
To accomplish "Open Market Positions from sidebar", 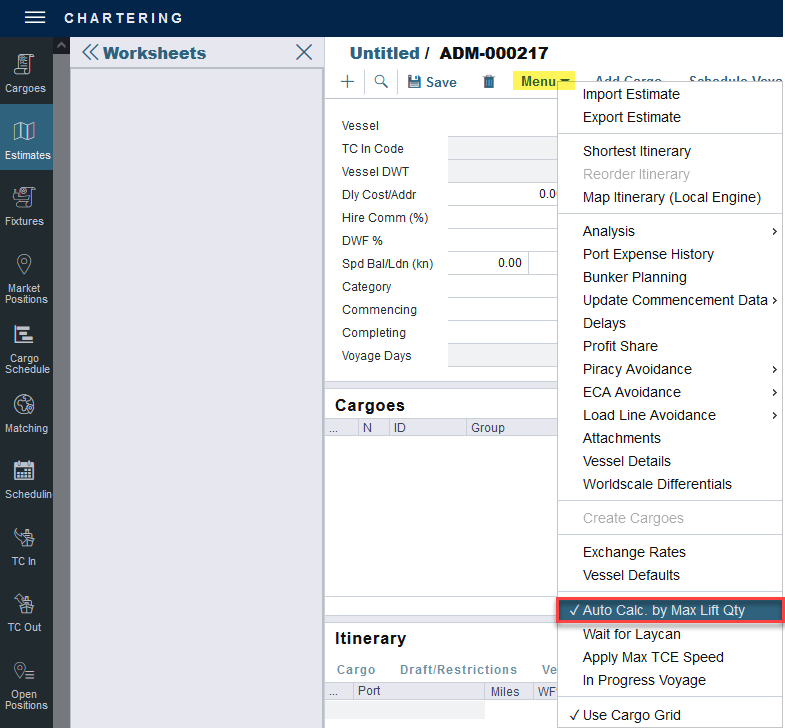I will (26, 278).
